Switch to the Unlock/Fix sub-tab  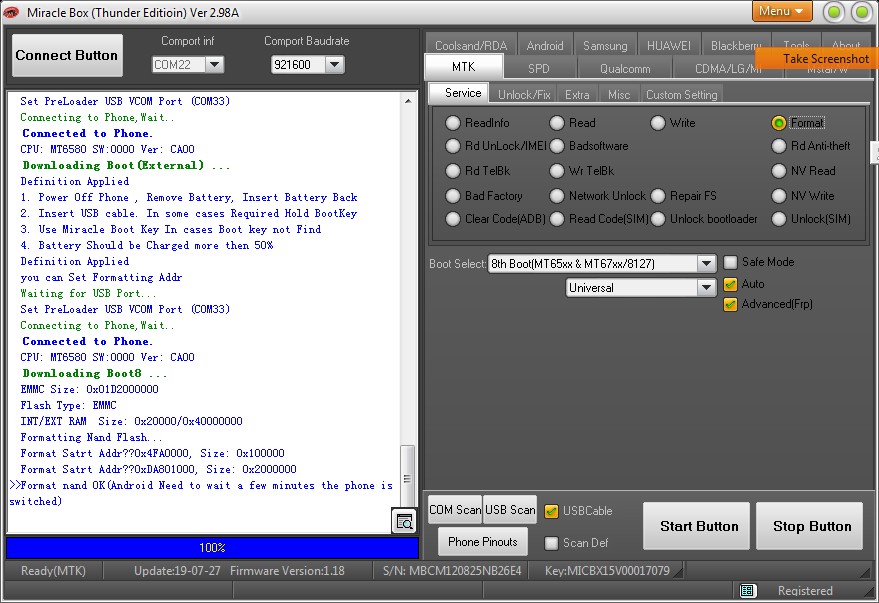[524, 94]
